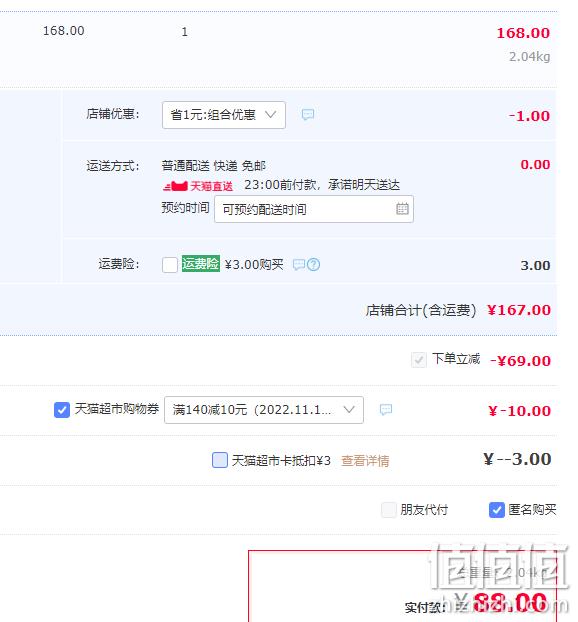Enable the 朋友代付 checkbox
Image resolution: width=578 pixels, height=622 pixels.
coord(388,510)
